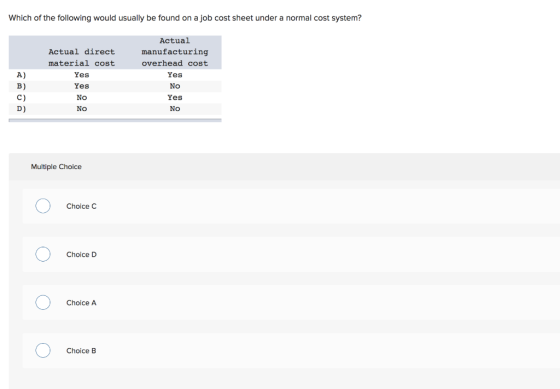Screen dimensions: 560x389
Task: Click the 'B)' row label in table
Action: point(21,86)
